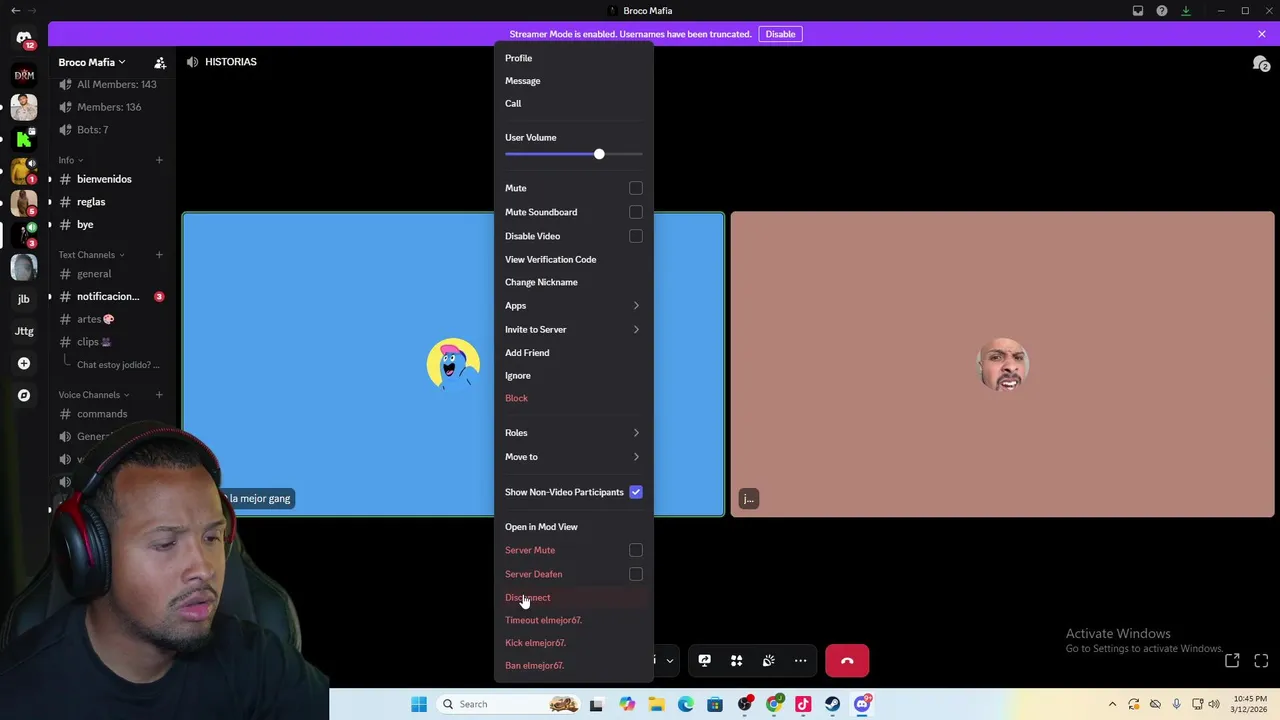Open TikTok from the taskbar

click(x=803, y=704)
